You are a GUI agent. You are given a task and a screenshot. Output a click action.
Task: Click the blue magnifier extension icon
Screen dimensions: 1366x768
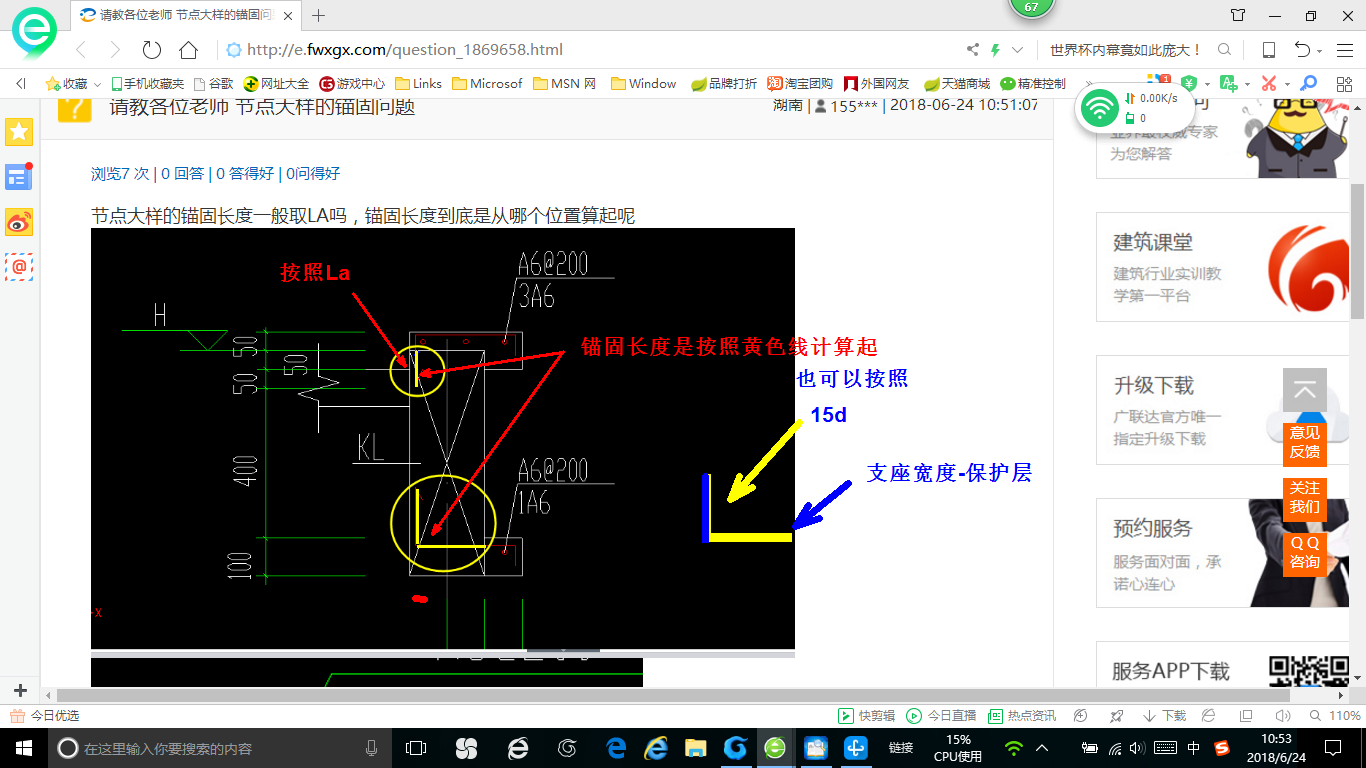1307,84
